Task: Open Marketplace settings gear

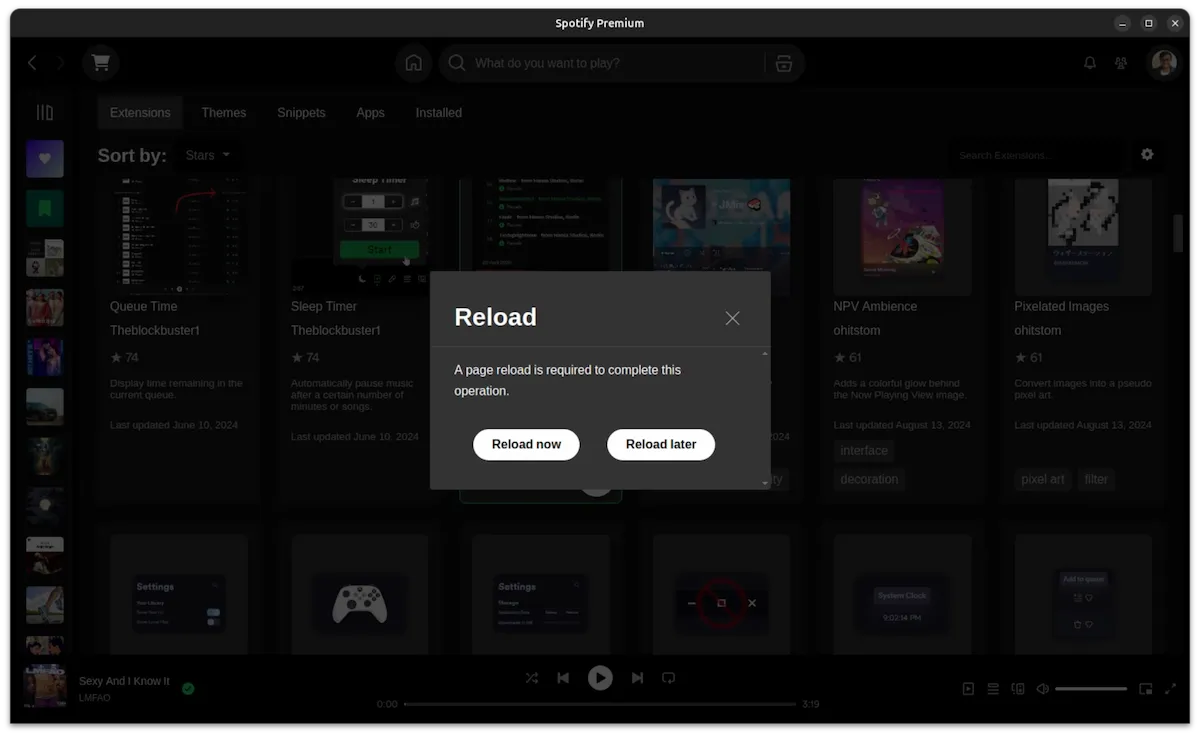Action: click(1147, 154)
